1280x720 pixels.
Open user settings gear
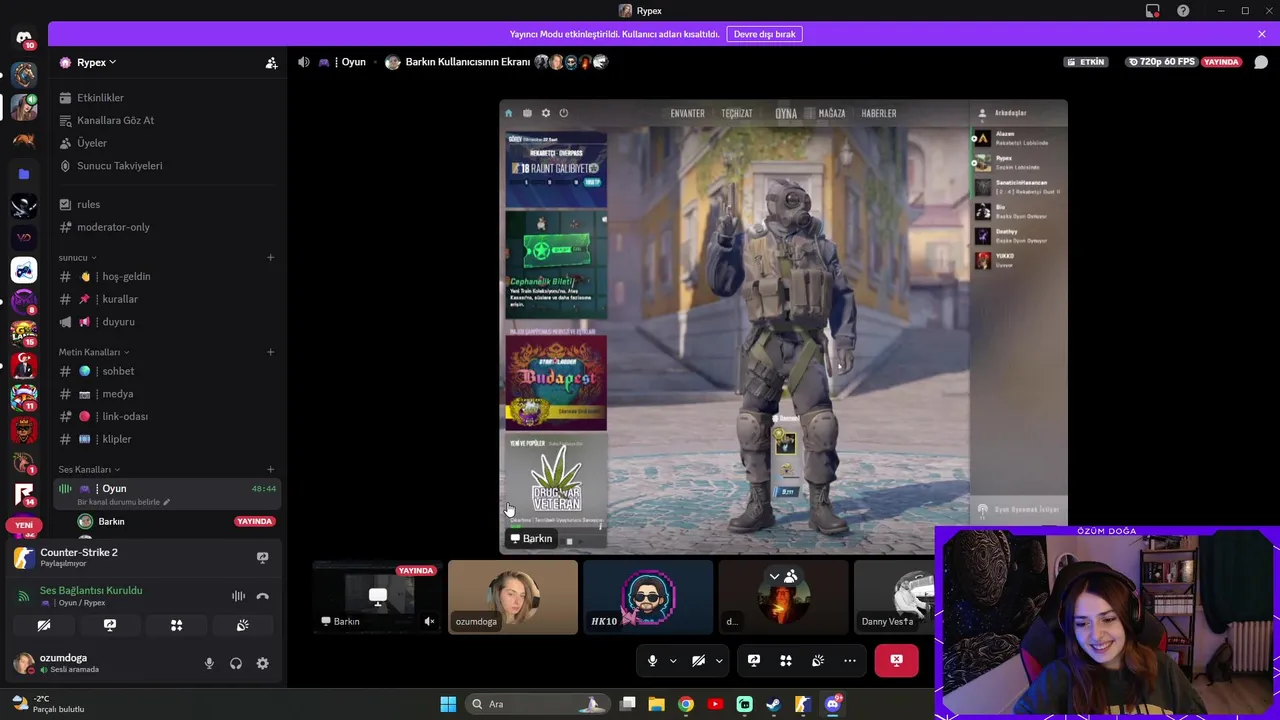pos(262,663)
